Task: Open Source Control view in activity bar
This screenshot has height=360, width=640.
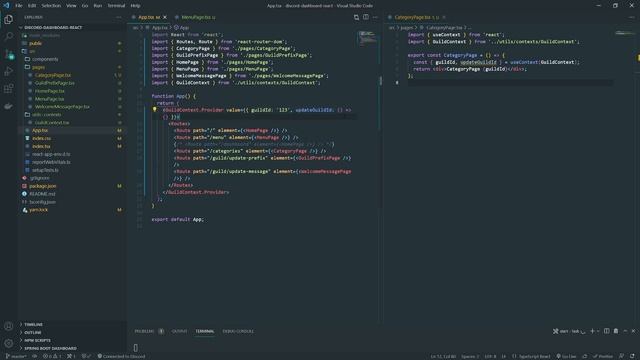Action: 8,54
